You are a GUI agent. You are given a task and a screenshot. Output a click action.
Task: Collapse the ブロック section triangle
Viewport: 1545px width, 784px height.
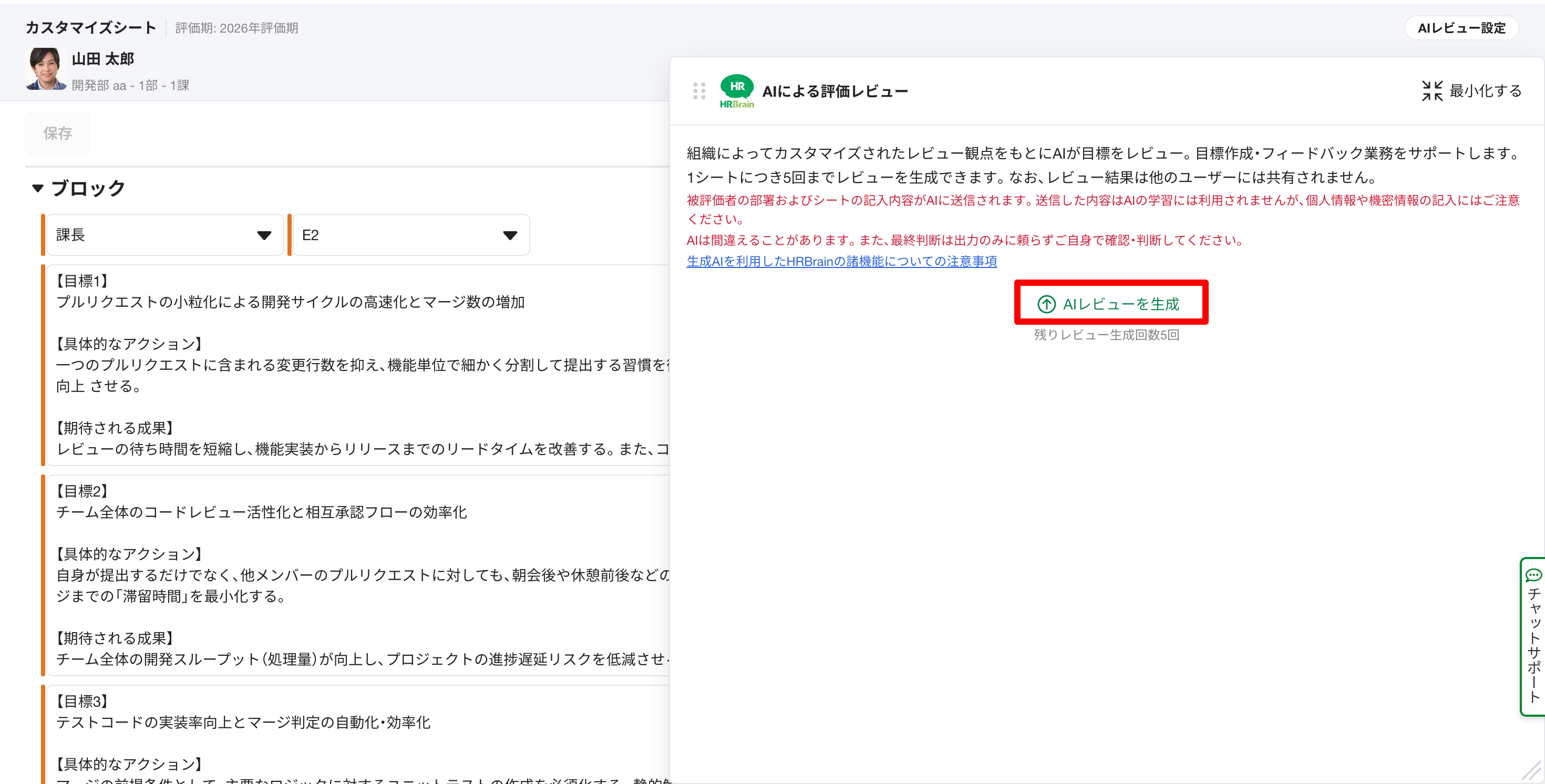click(x=38, y=188)
